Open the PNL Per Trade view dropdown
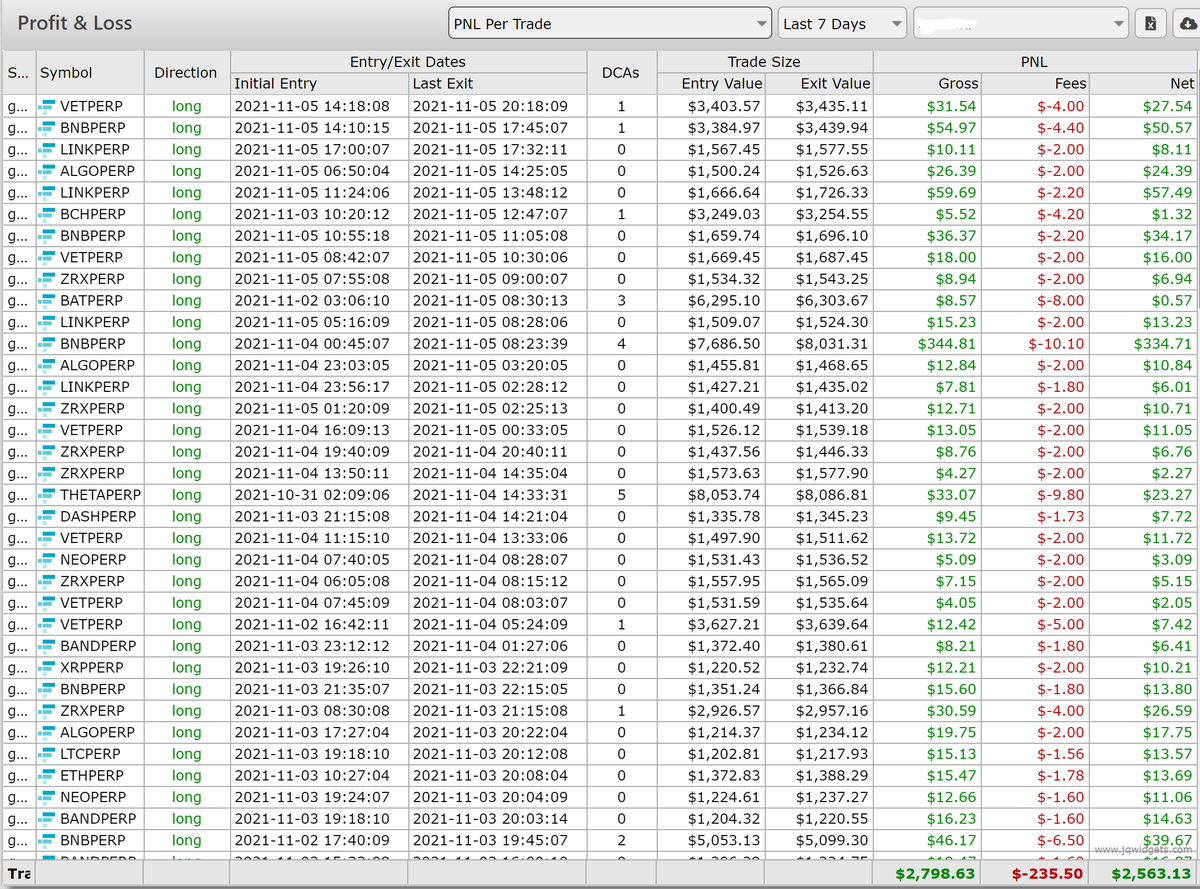 pos(610,24)
